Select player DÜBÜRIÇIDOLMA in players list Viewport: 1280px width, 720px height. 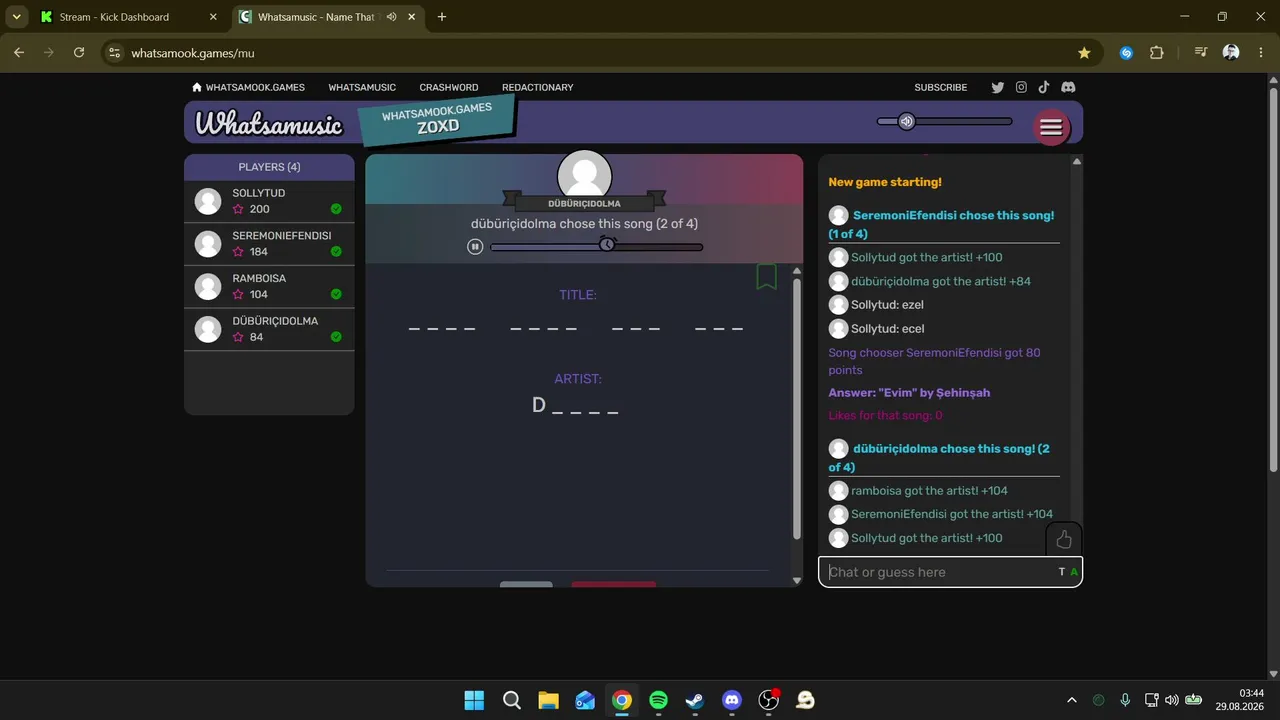pyautogui.click(x=269, y=329)
